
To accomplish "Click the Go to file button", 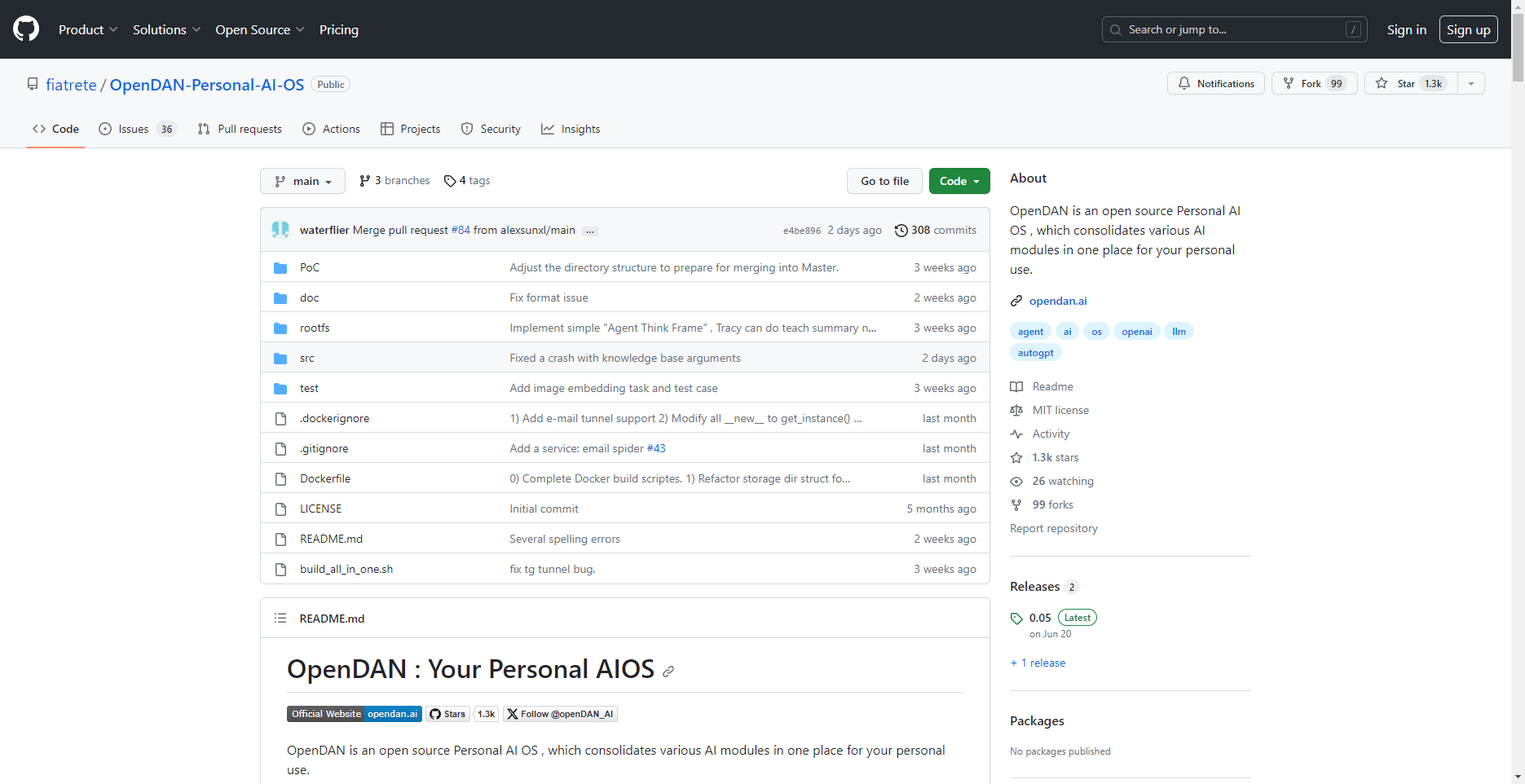I will click(x=884, y=181).
